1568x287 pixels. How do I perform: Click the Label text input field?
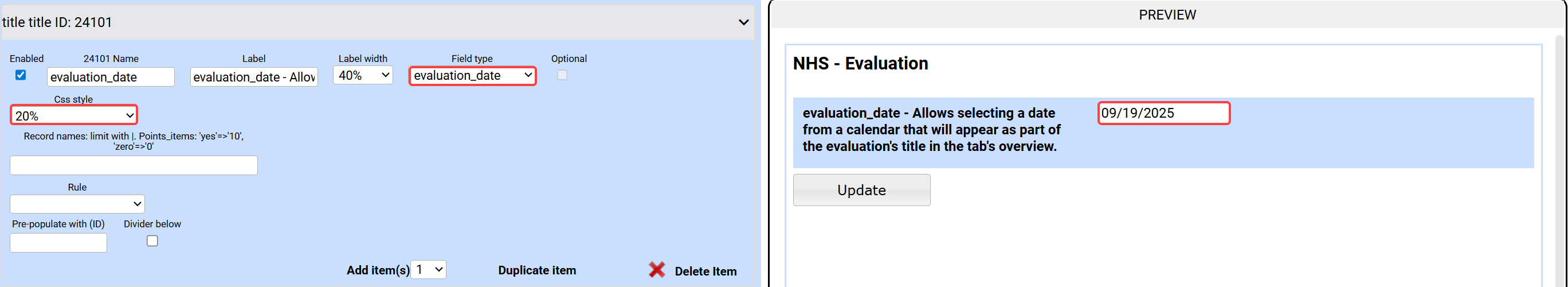click(x=254, y=77)
